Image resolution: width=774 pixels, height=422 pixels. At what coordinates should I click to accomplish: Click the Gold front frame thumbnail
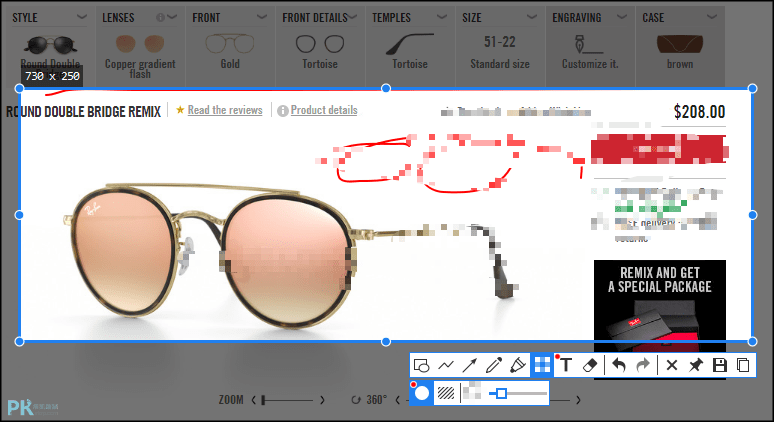pyautogui.click(x=230, y=44)
